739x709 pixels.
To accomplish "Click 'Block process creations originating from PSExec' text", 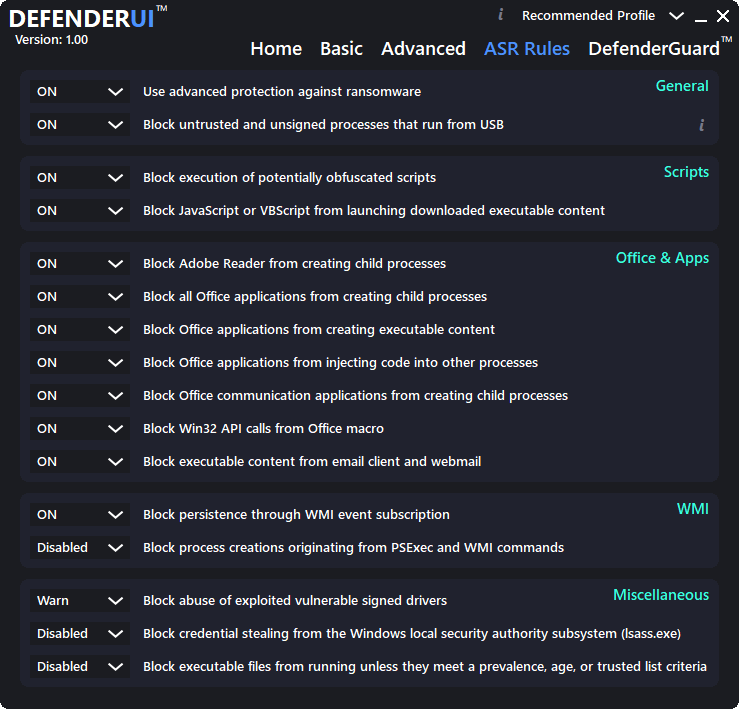I will point(353,547).
